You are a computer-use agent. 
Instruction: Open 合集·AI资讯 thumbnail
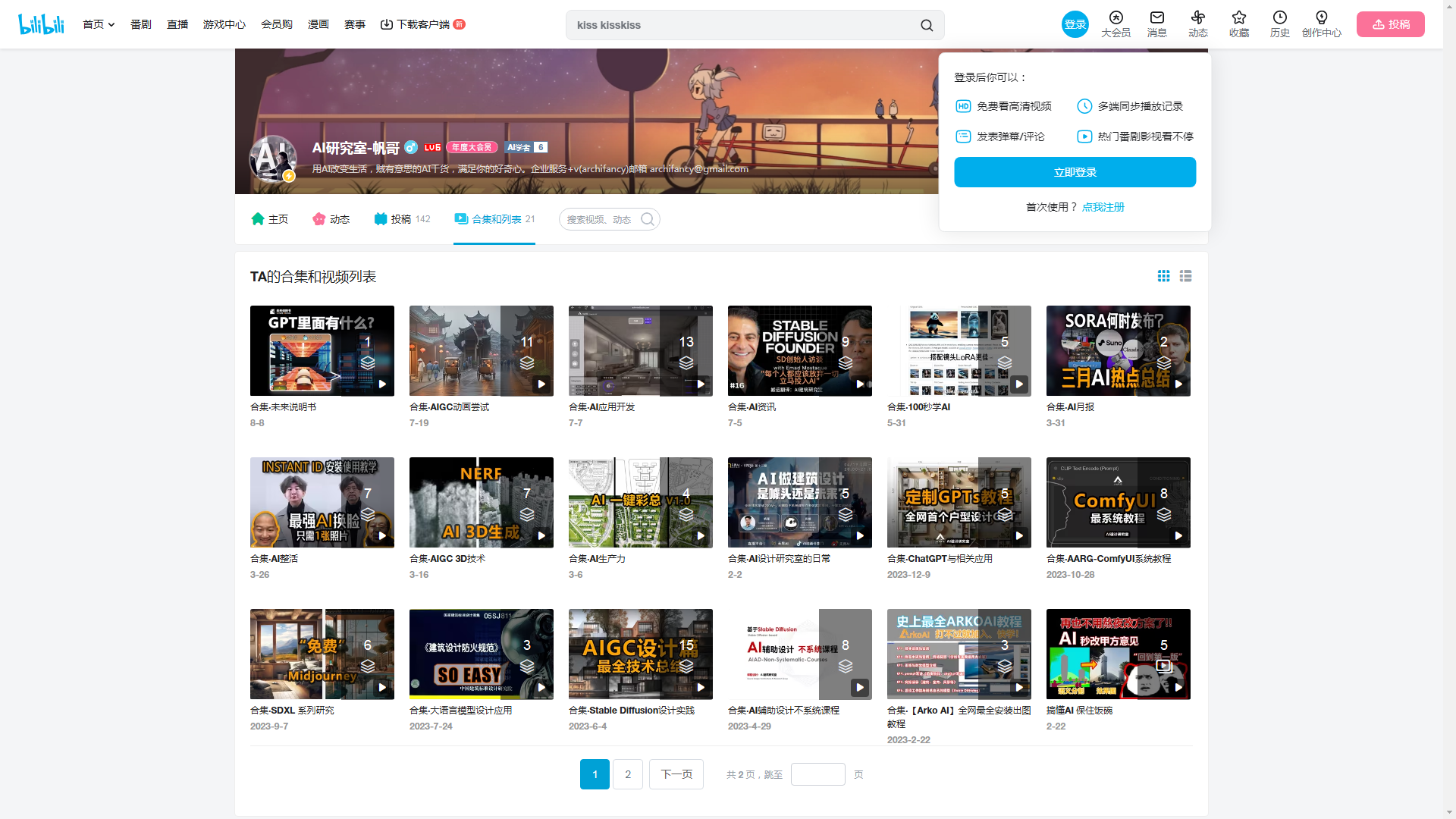coord(800,350)
